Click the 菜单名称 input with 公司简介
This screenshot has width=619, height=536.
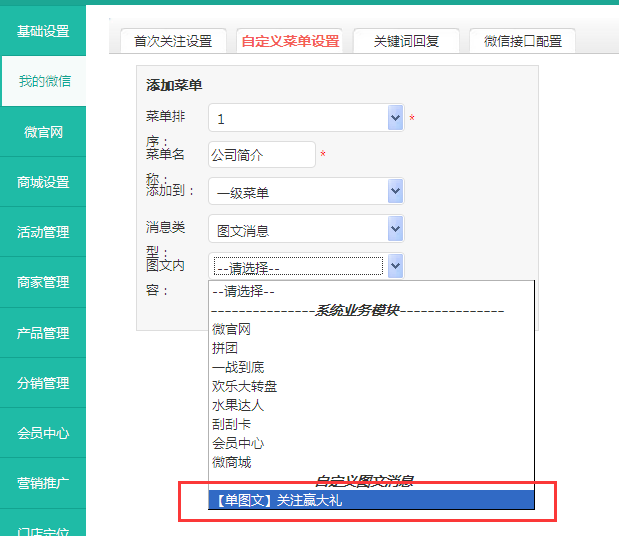click(x=262, y=155)
